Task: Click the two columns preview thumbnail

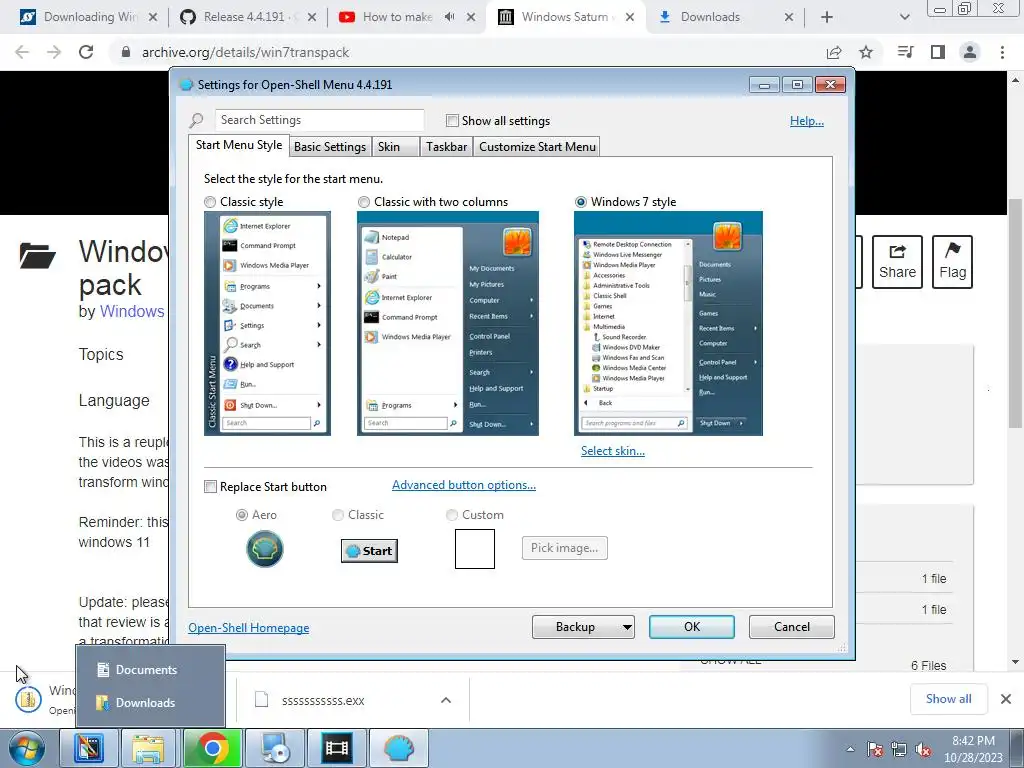Action: [447, 323]
